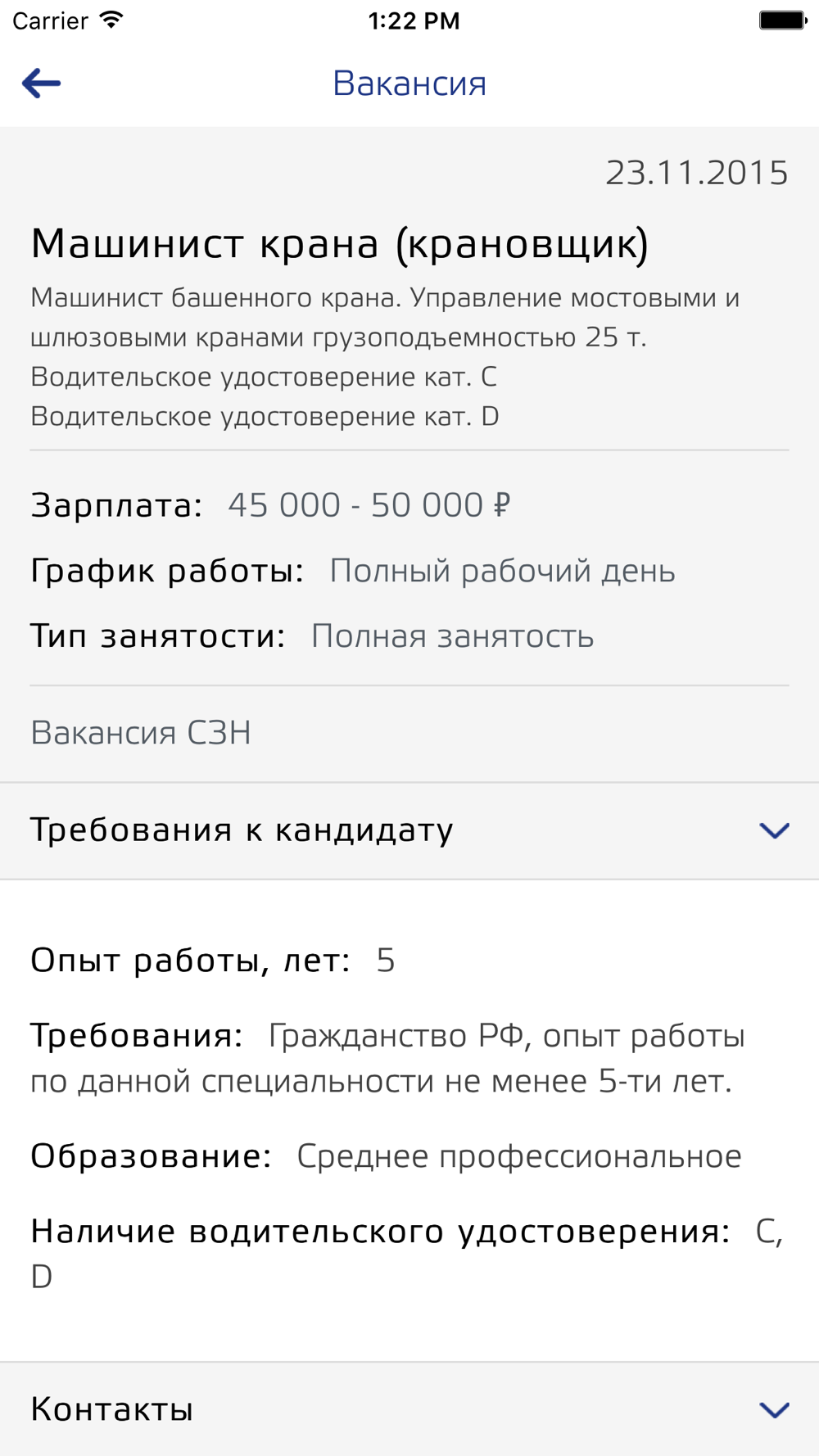
Task: Tap the battery indicator icon
Action: point(783,20)
